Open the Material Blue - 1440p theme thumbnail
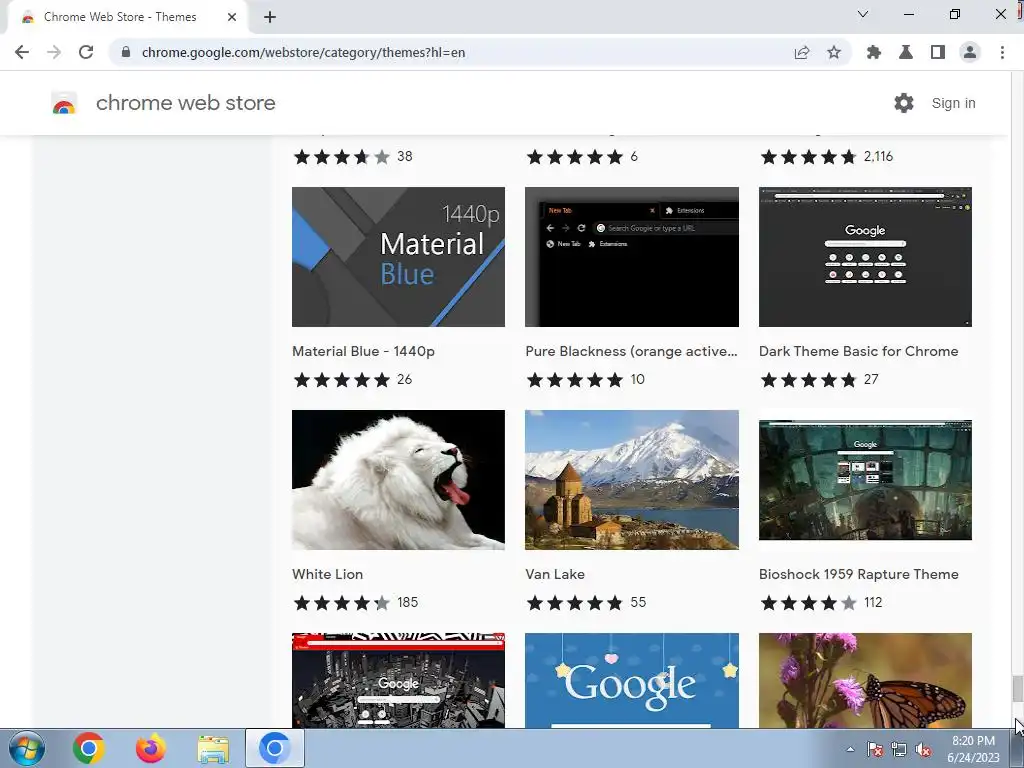Screen dimensions: 1024x768 click(x=398, y=257)
